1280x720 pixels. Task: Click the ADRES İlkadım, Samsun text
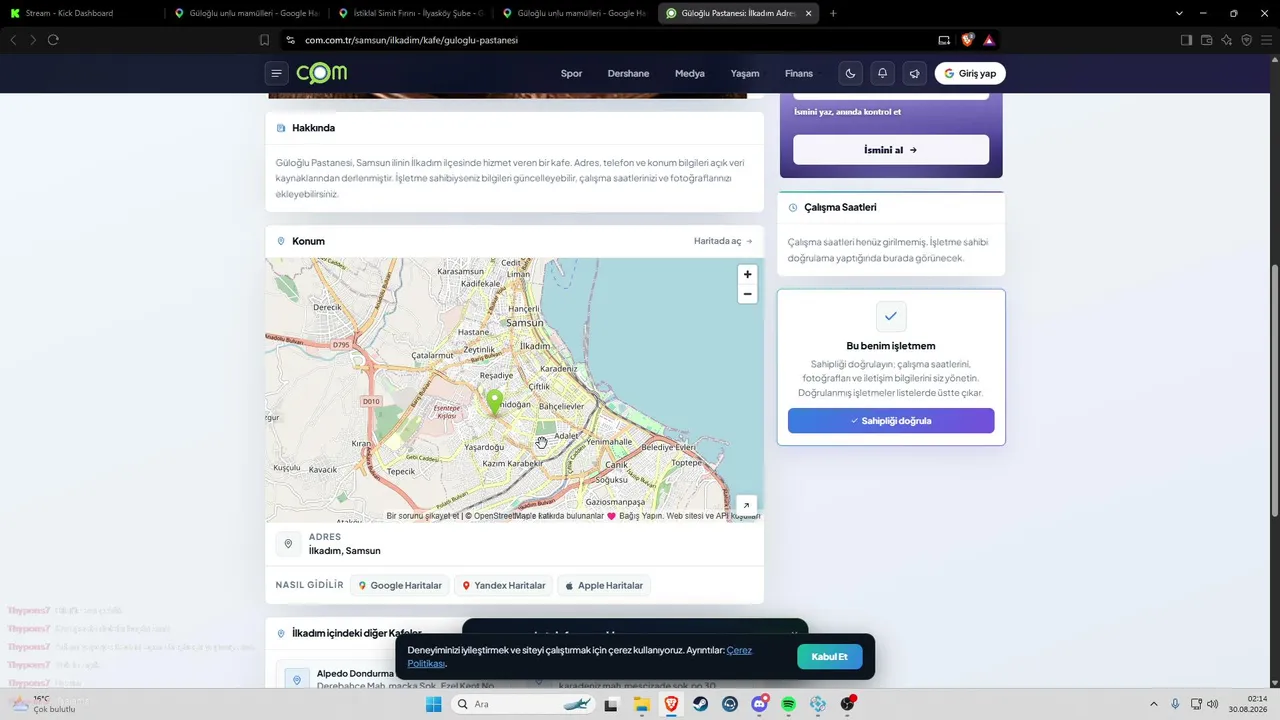[x=345, y=544]
